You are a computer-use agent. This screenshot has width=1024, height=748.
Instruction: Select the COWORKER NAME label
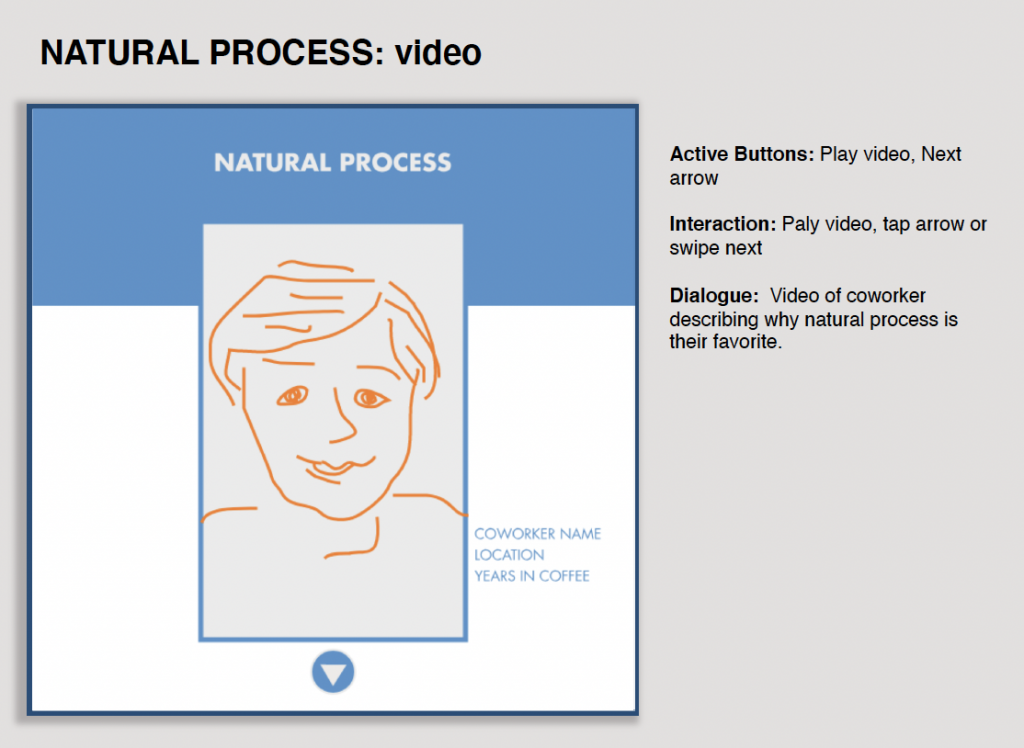click(537, 534)
